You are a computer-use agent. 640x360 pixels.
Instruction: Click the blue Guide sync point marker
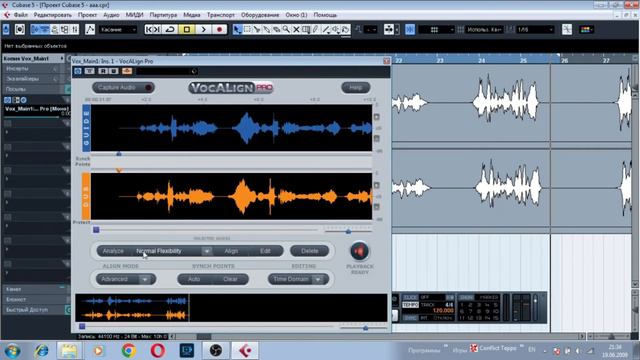[119, 154]
